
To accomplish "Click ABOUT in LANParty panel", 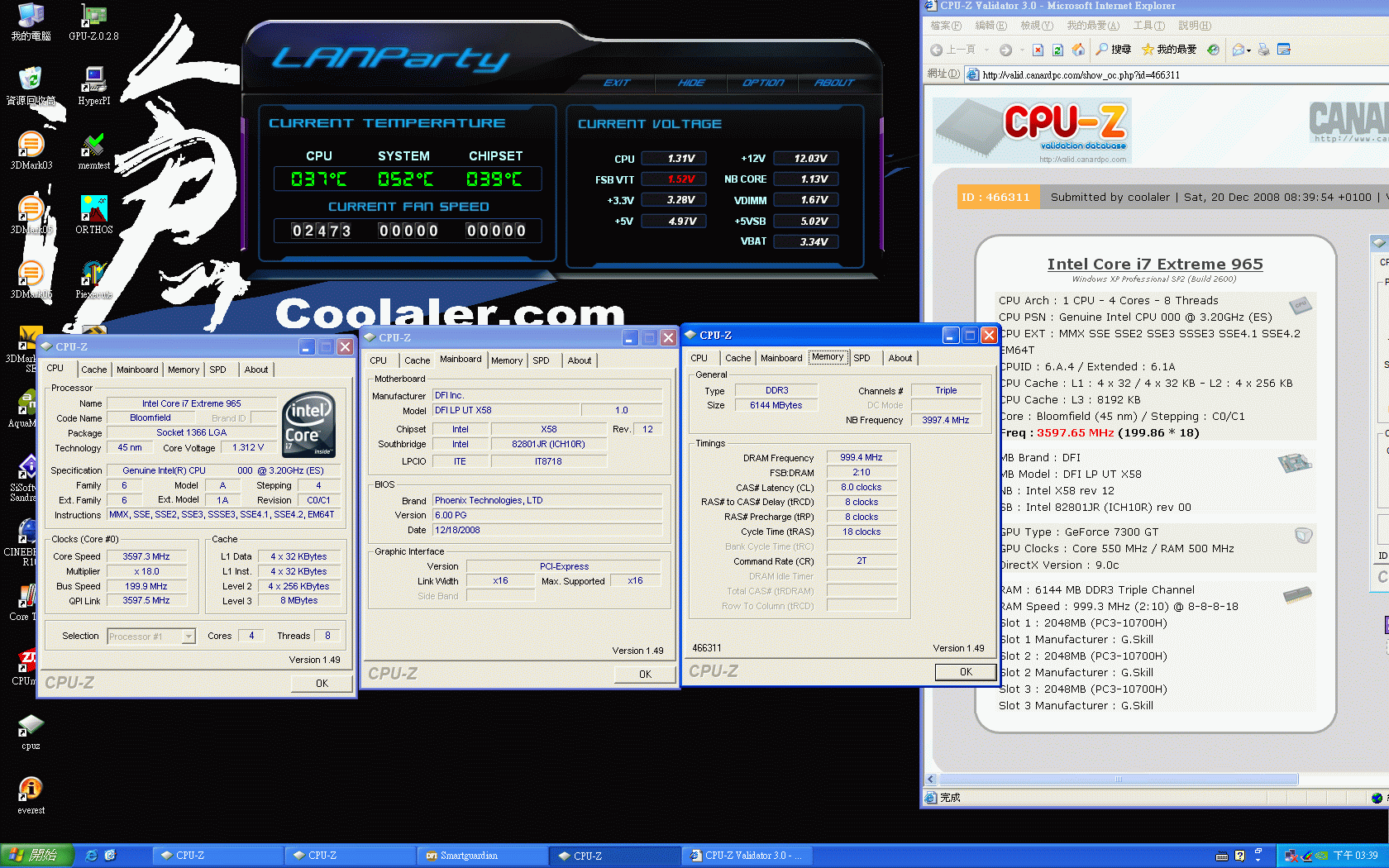I will coord(834,83).
